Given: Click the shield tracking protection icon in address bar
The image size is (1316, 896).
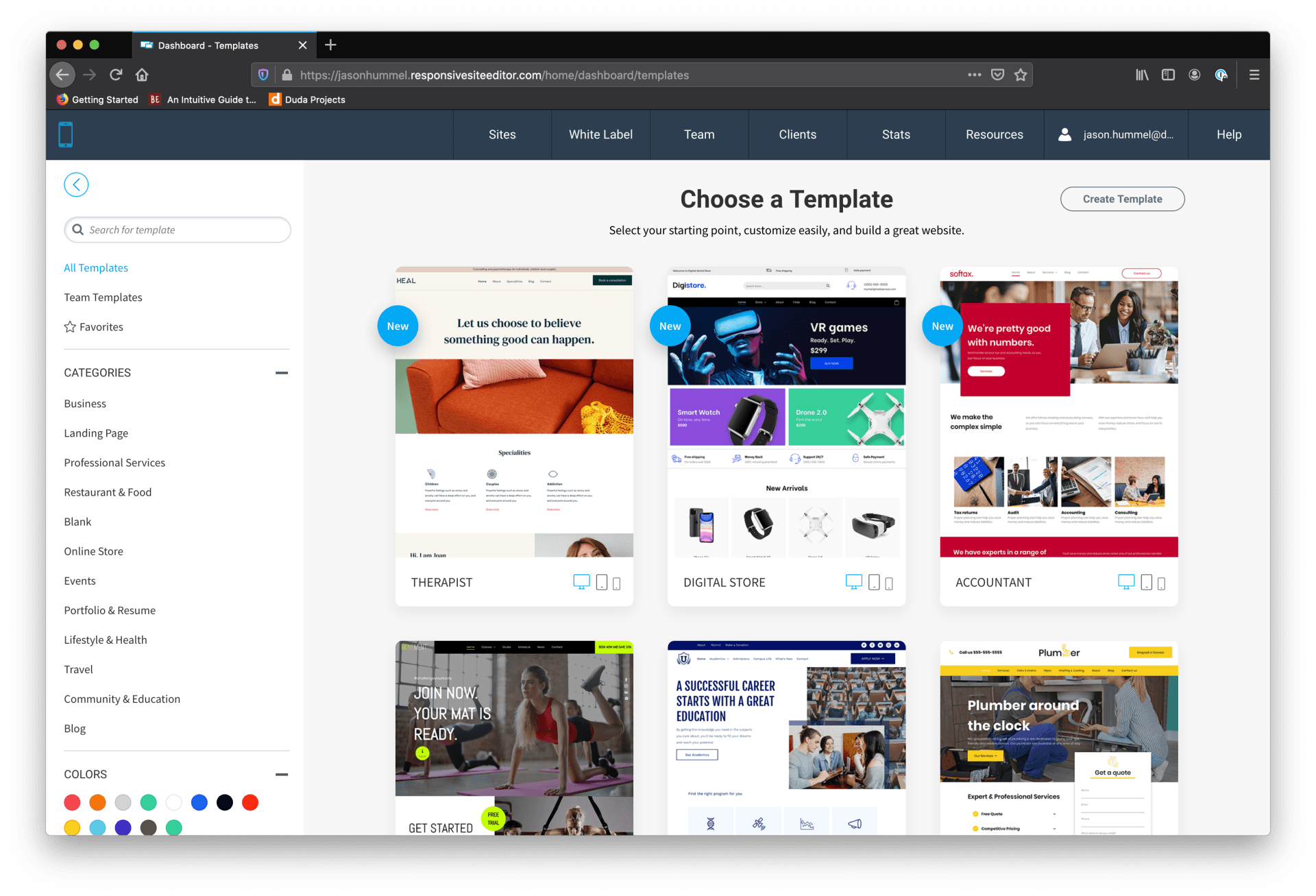Looking at the screenshot, I should [263, 75].
